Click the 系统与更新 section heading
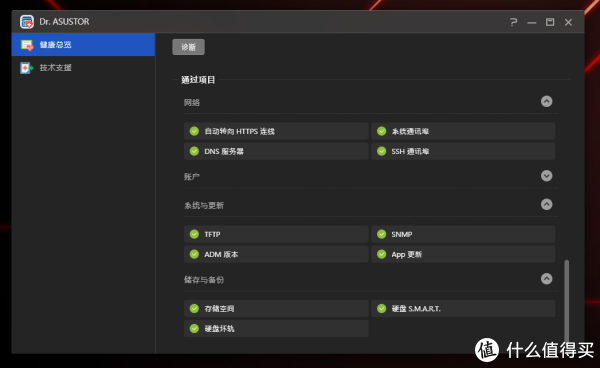600x368 pixels. (204, 205)
